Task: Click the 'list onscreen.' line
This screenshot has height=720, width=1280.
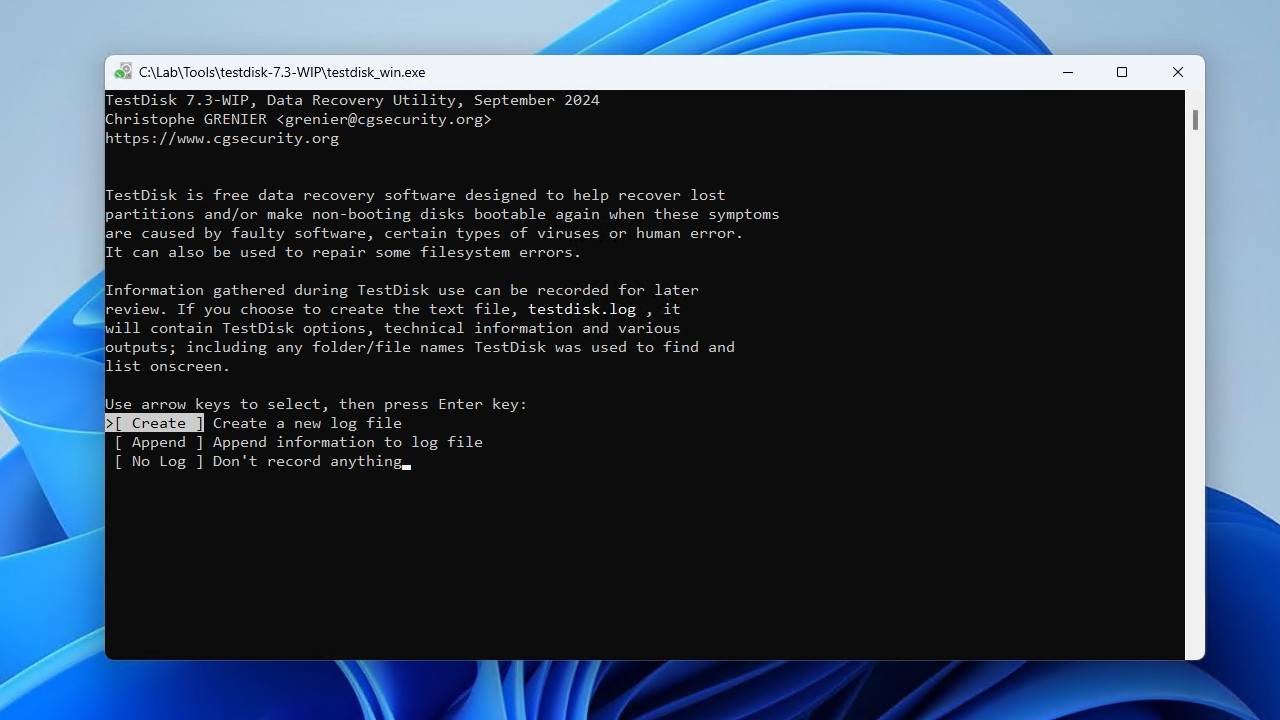Action: click(x=168, y=366)
